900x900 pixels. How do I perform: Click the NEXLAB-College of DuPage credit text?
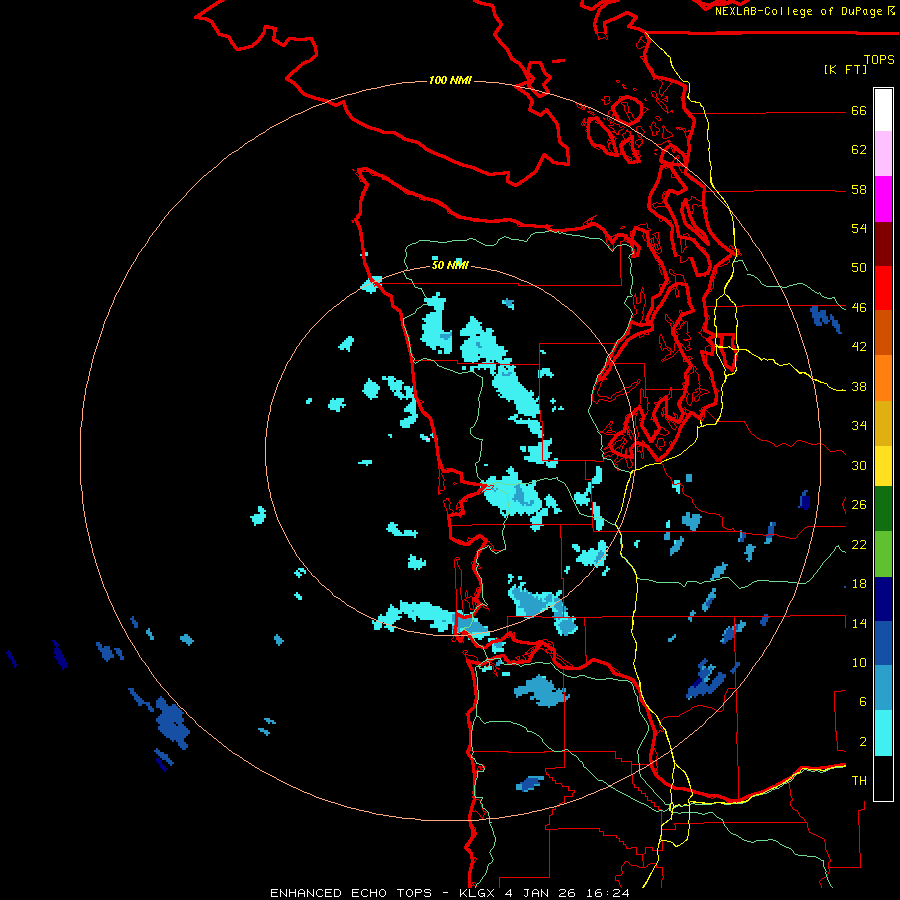click(798, 11)
